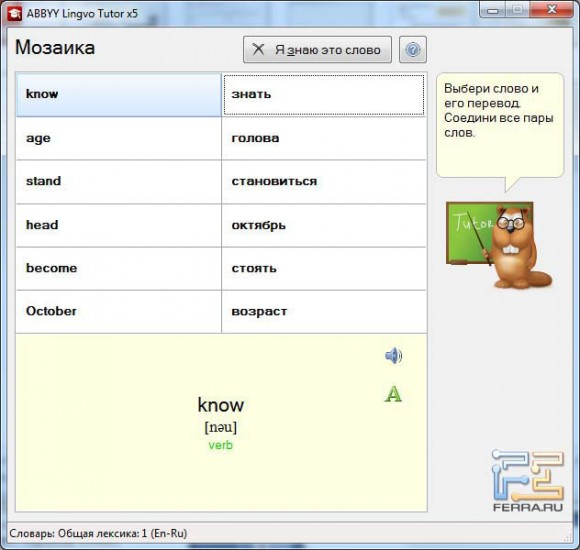580x550 pixels.
Task: Select the English word 'head'
Action: [x=119, y=225]
